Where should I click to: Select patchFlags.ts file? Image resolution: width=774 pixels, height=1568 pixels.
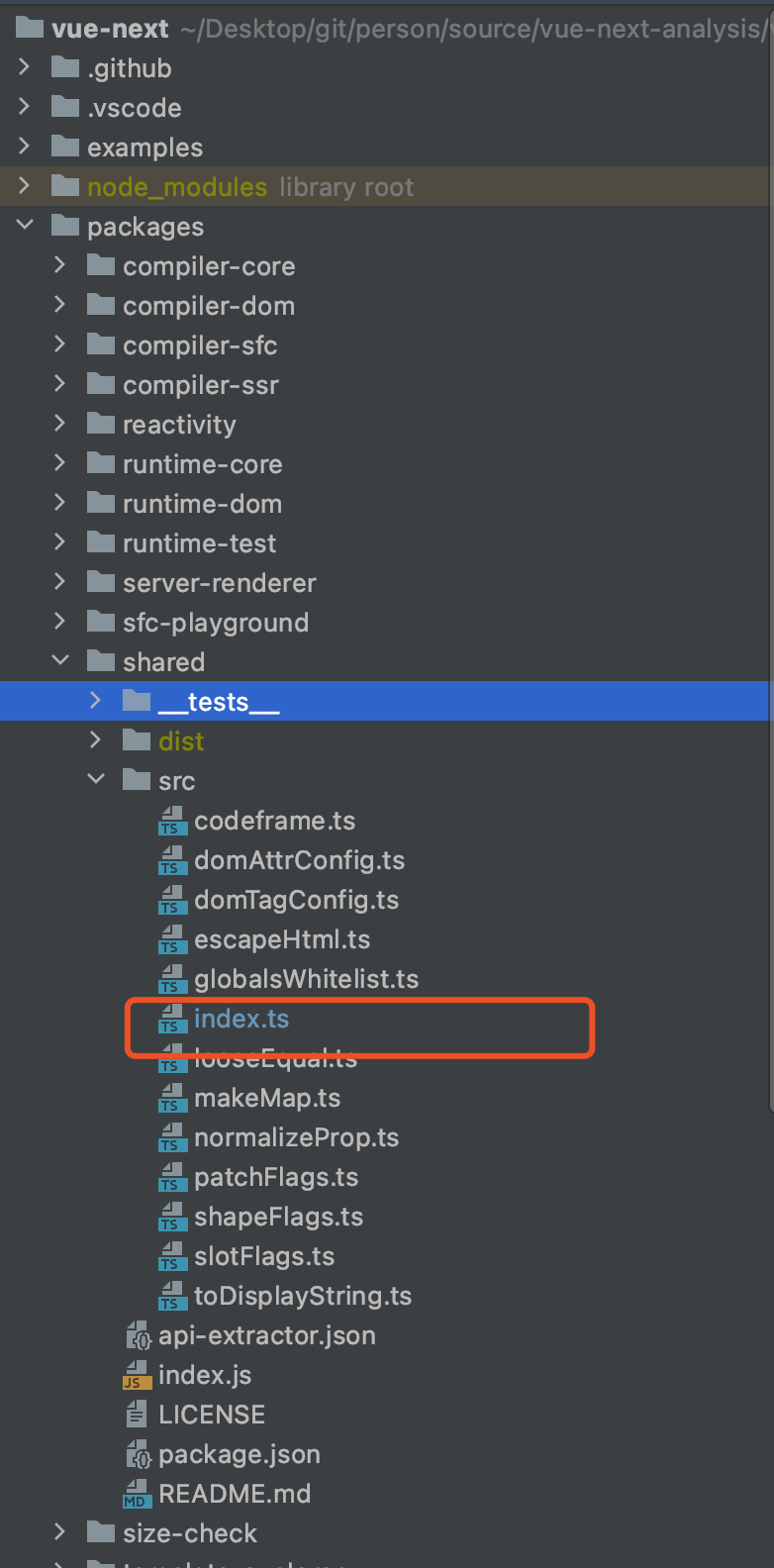276,1177
